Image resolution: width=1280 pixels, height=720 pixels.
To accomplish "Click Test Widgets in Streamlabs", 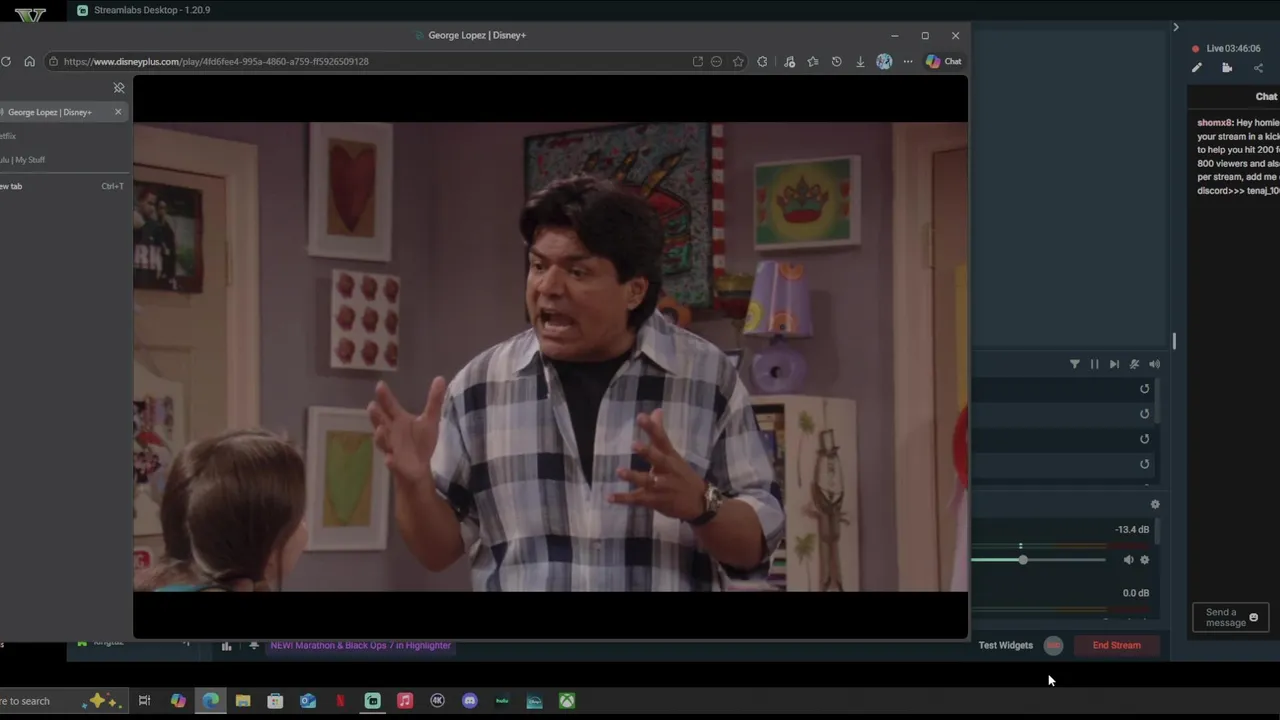I will [x=1005, y=645].
